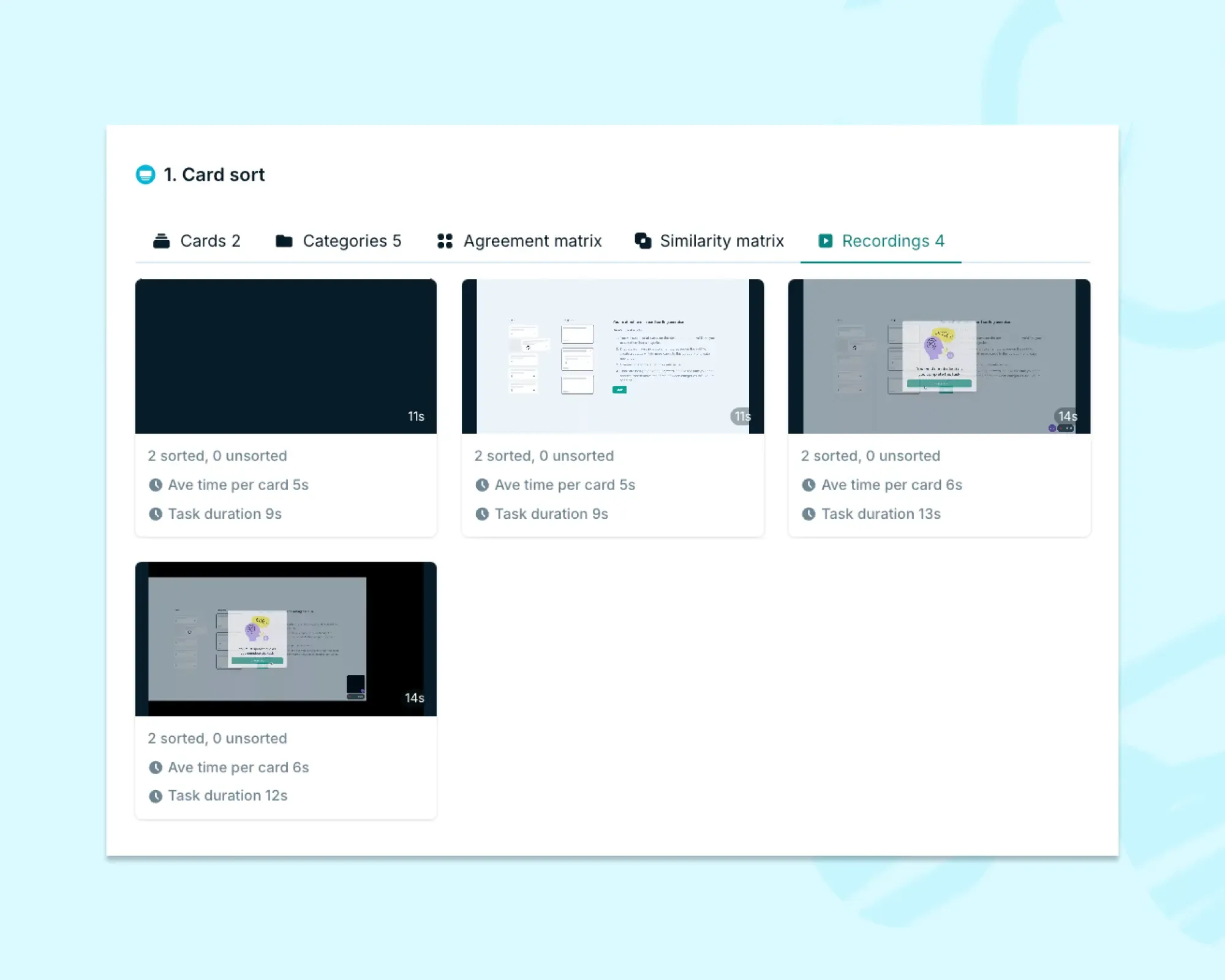Click the Recordings play icon
The width and height of the screenshot is (1225, 980).
tap(825, 241)
